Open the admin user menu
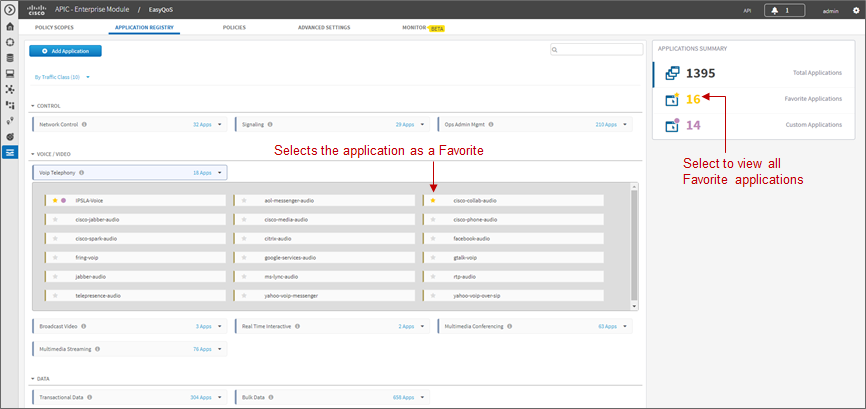The height and width of the screenshot is (409, 866). click(x=831, y=10)
